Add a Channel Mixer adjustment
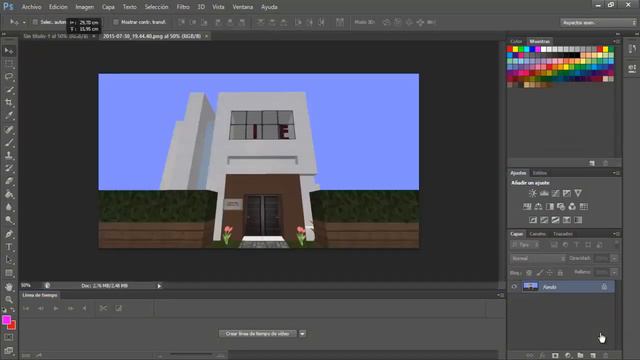This screenshot has height=360, width=640. pos(572,207)
